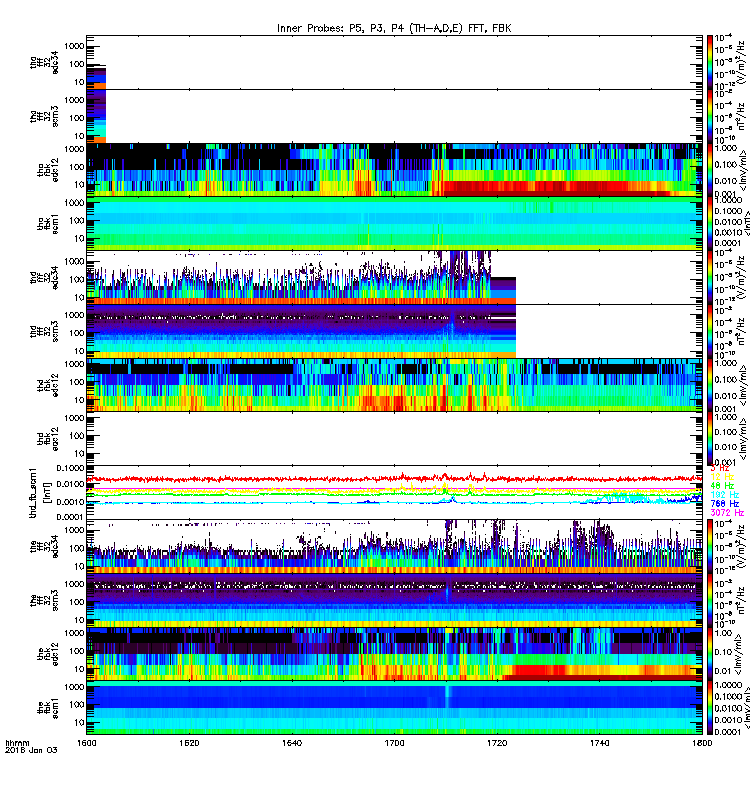Click the "1800" time axis tick label
The image size is (750, 800).
click(702, 743)
